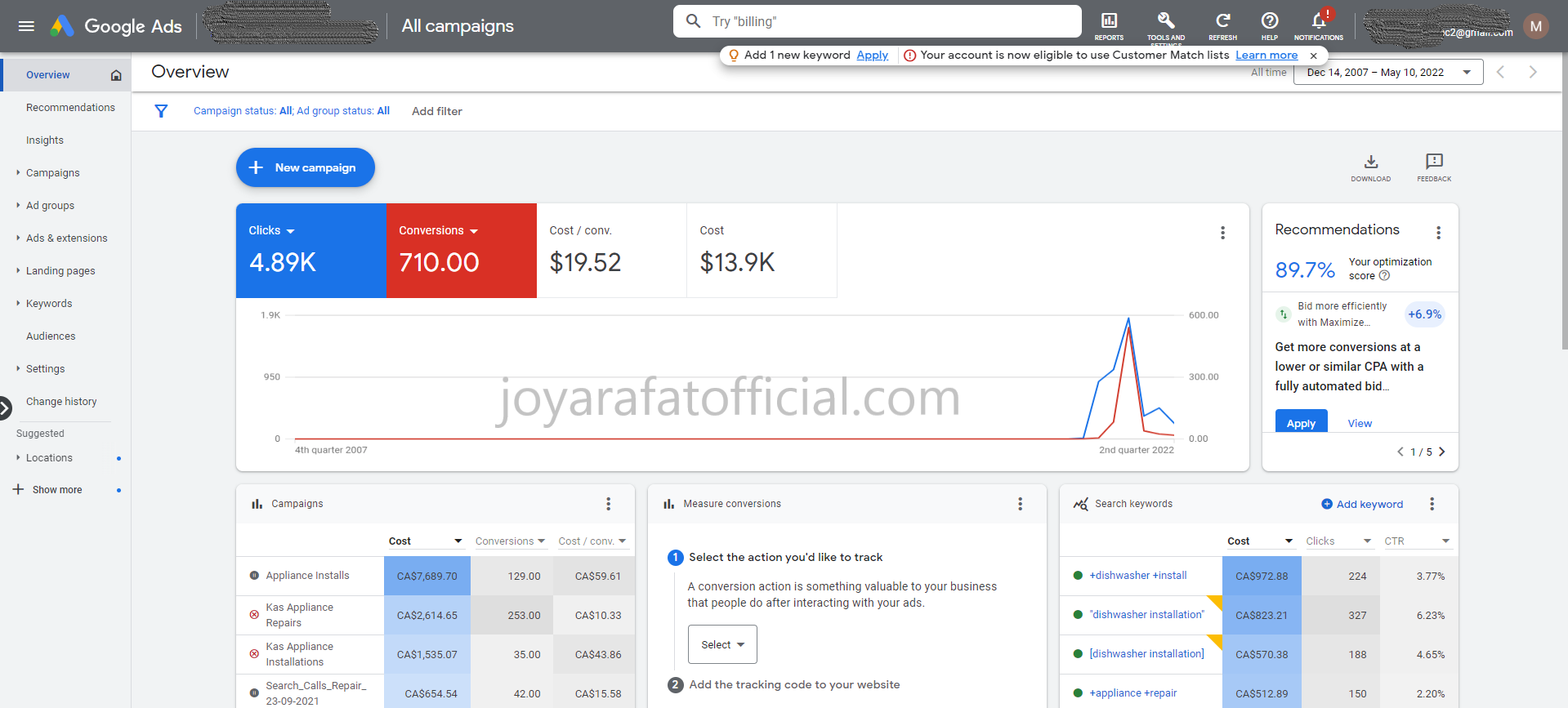Open Audiences in the sidebar
This screenshot has height=708, width=1568.
point(51,336)
